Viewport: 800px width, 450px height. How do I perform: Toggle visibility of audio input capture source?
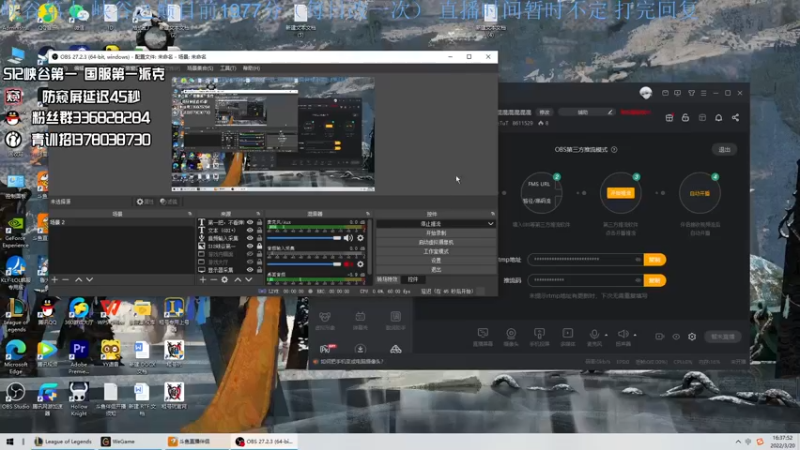pos(250,238)
